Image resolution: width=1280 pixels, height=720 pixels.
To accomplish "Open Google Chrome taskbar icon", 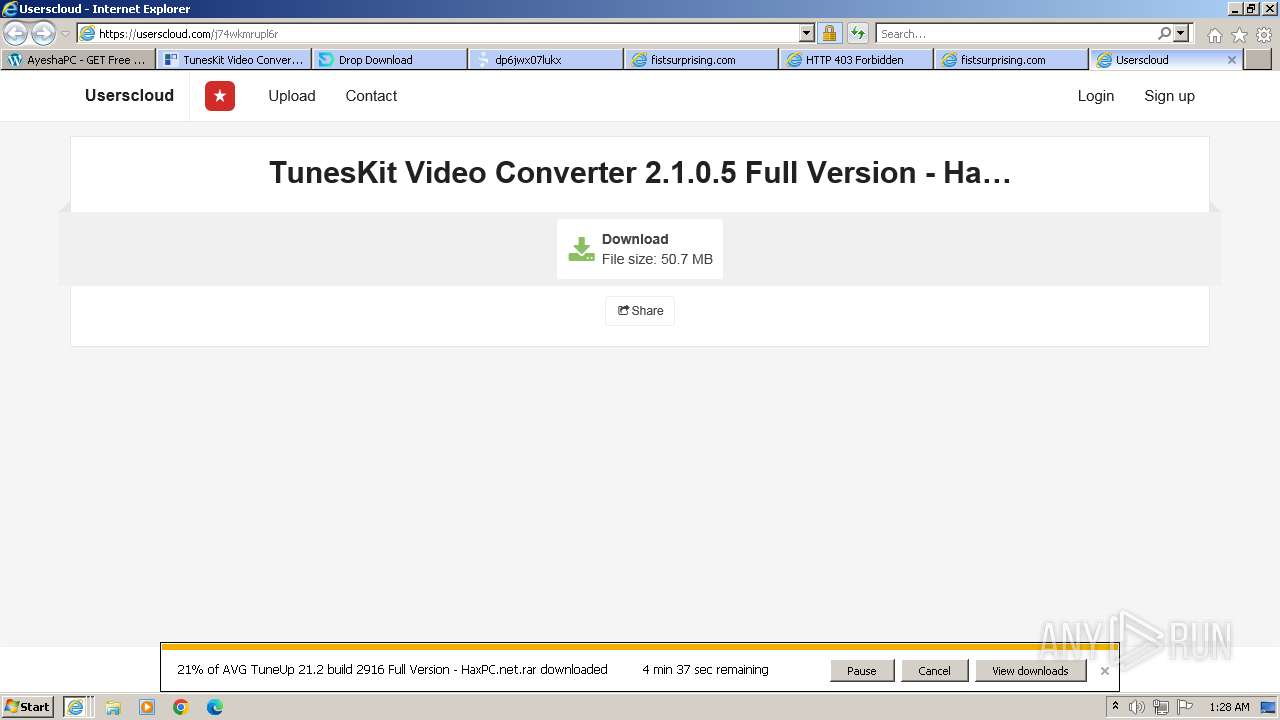I will click(x=181, y=707).
